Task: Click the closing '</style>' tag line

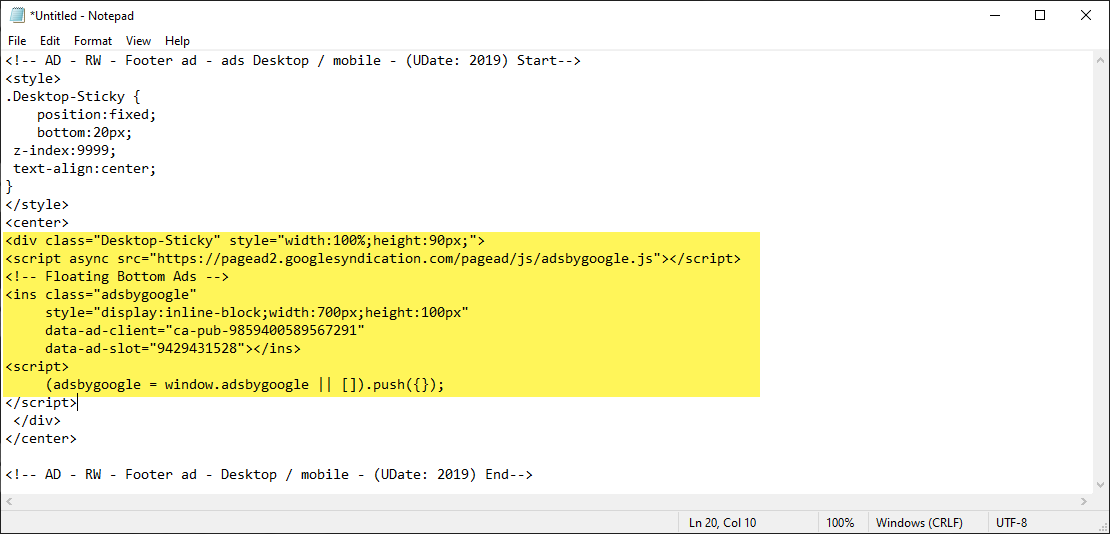Action: (38, 205)
